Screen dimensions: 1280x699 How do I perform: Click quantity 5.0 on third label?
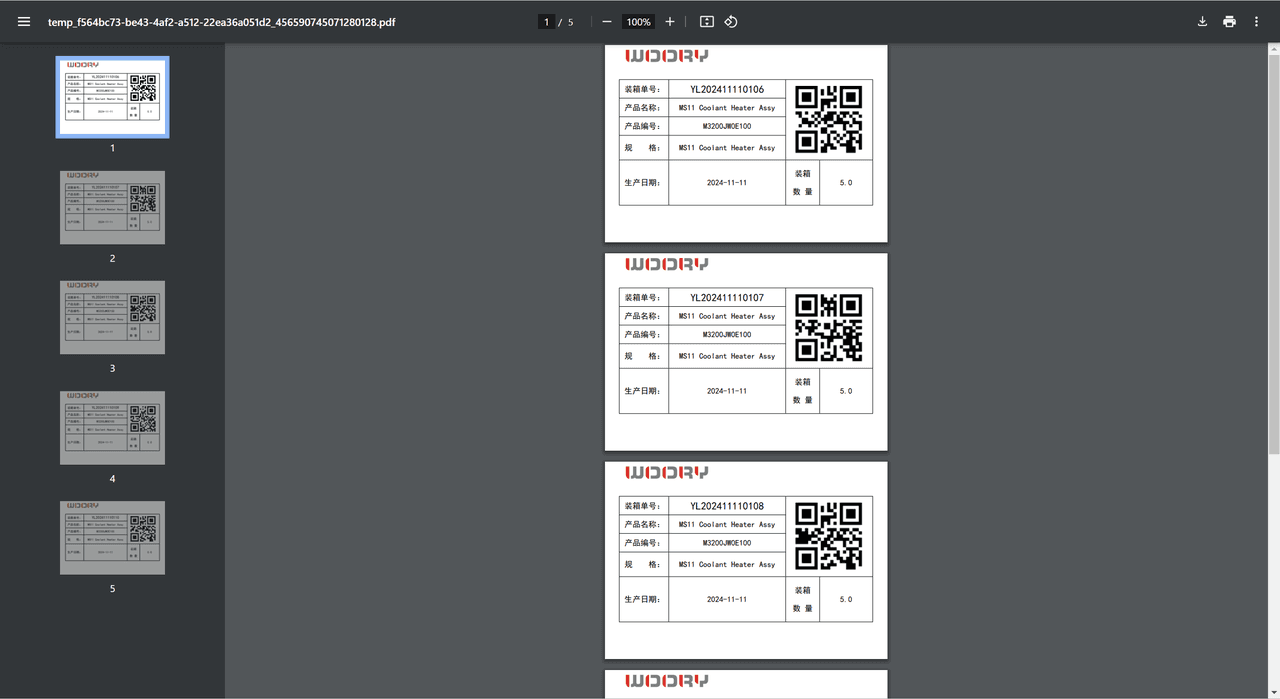[846, 599]
